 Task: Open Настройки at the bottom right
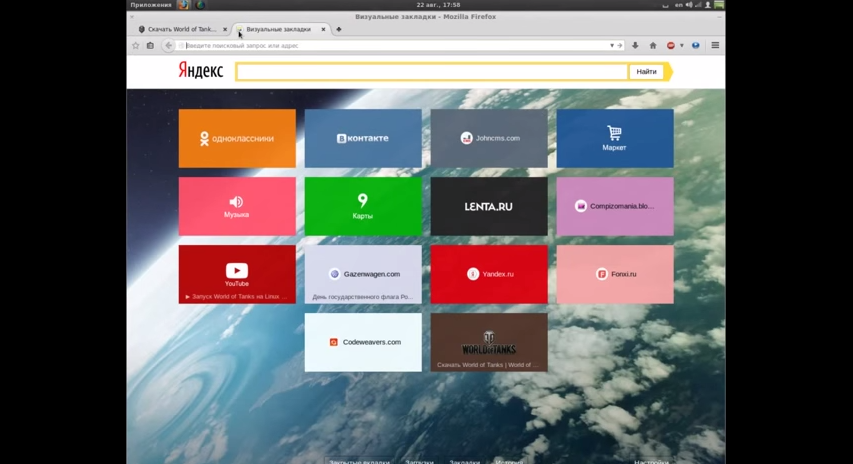point(651,461)
